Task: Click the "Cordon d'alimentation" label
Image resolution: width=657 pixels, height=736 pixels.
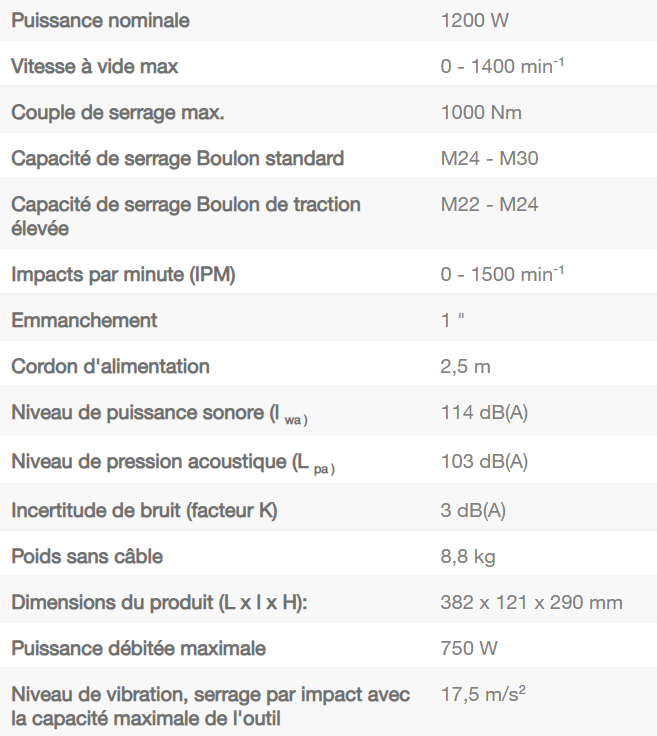Action: click(110, 366)
